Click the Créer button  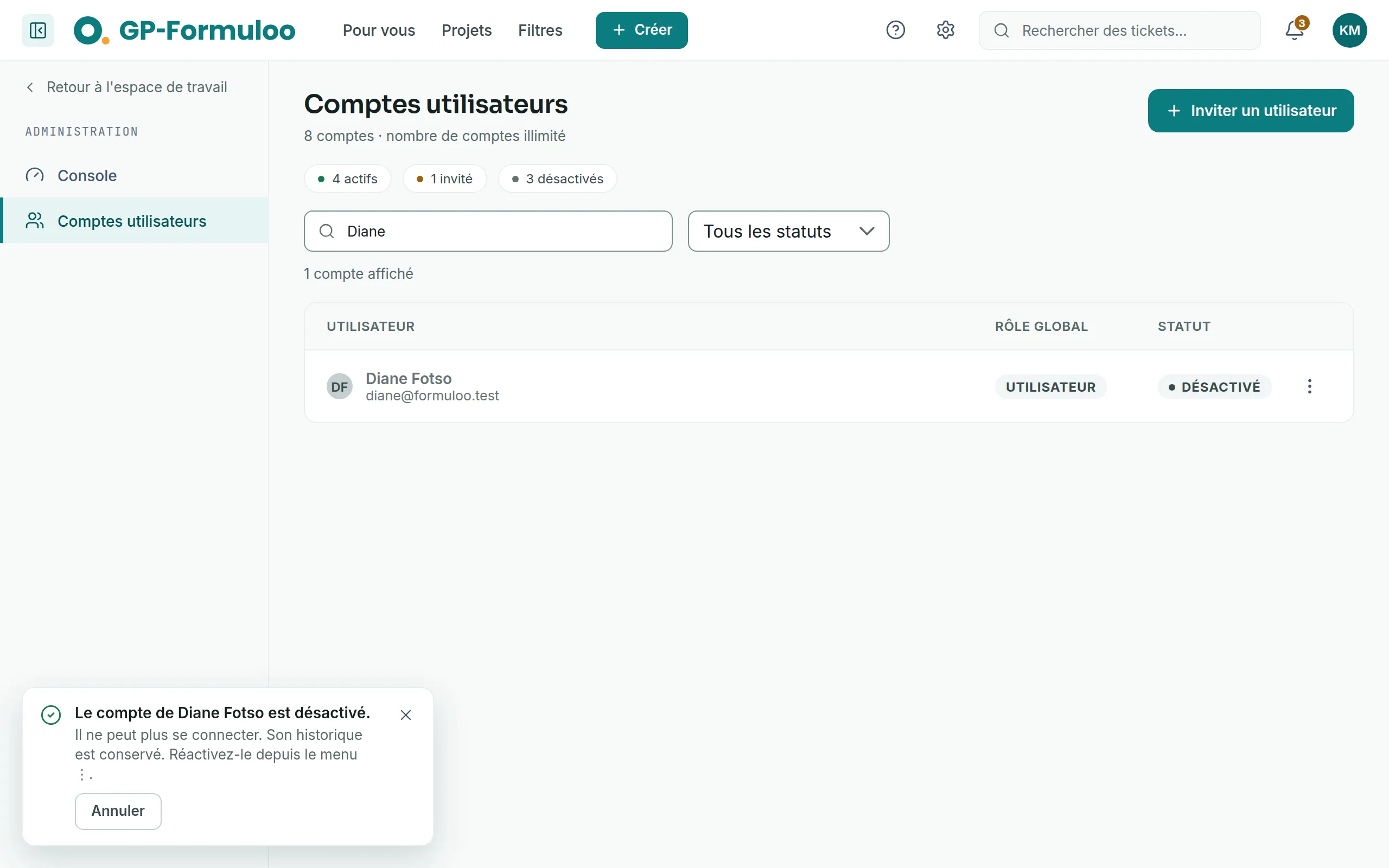tap(642, 30)
